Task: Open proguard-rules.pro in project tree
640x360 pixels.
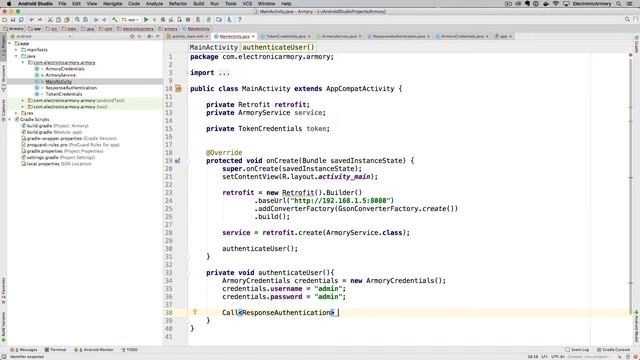Action: pyautogui.click(x=47, y=144)
